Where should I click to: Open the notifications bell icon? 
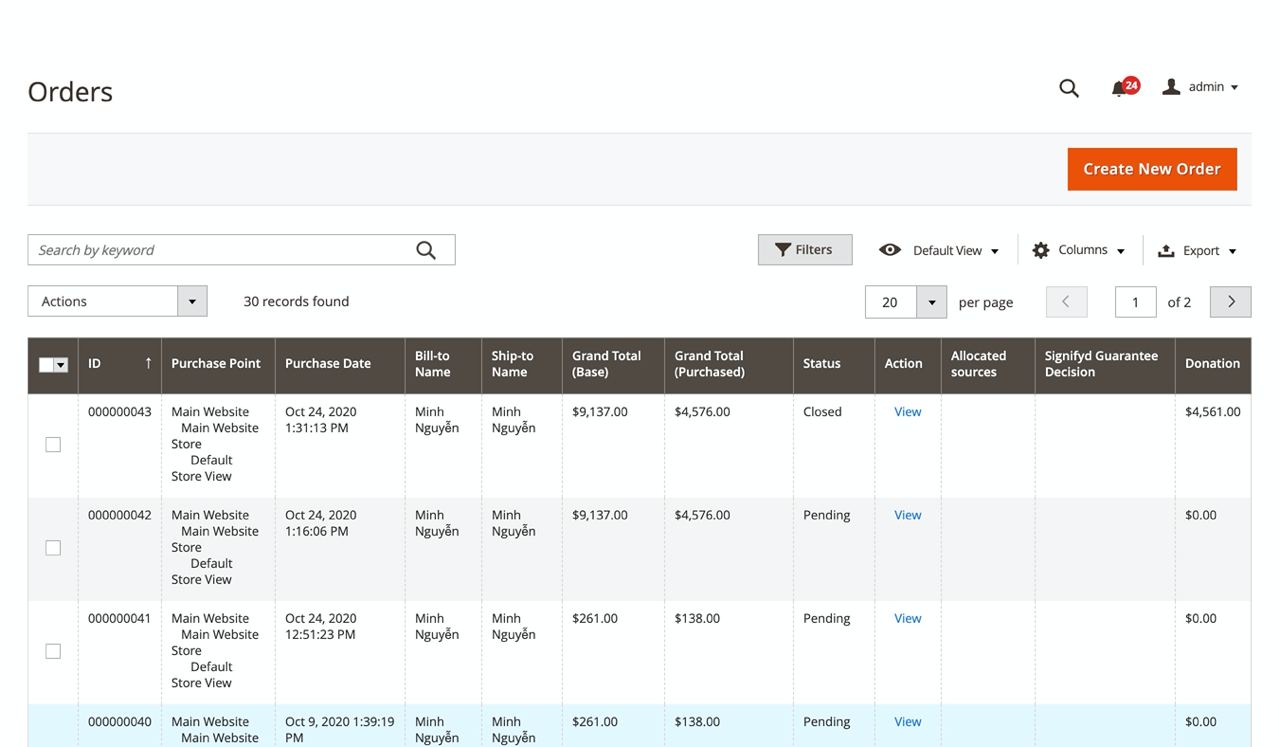click(1120, 88)
